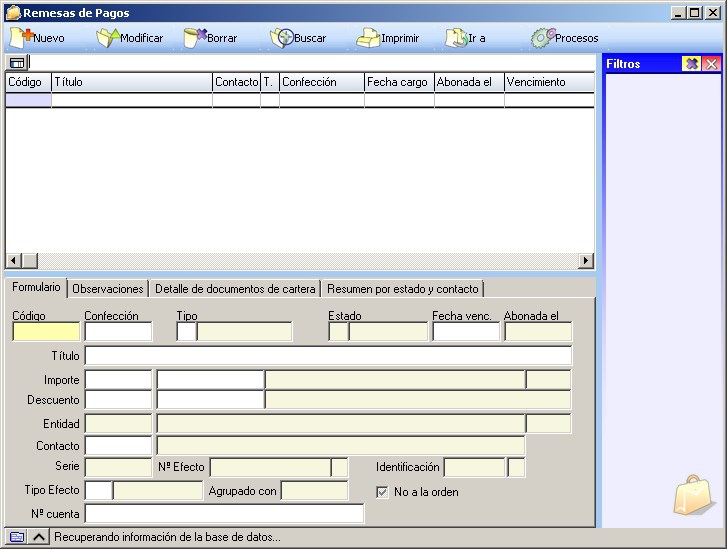The height and width of the screenshot is (549, 727).
Task: Click the second Importe amount field
Action: [x=210, y=380]
